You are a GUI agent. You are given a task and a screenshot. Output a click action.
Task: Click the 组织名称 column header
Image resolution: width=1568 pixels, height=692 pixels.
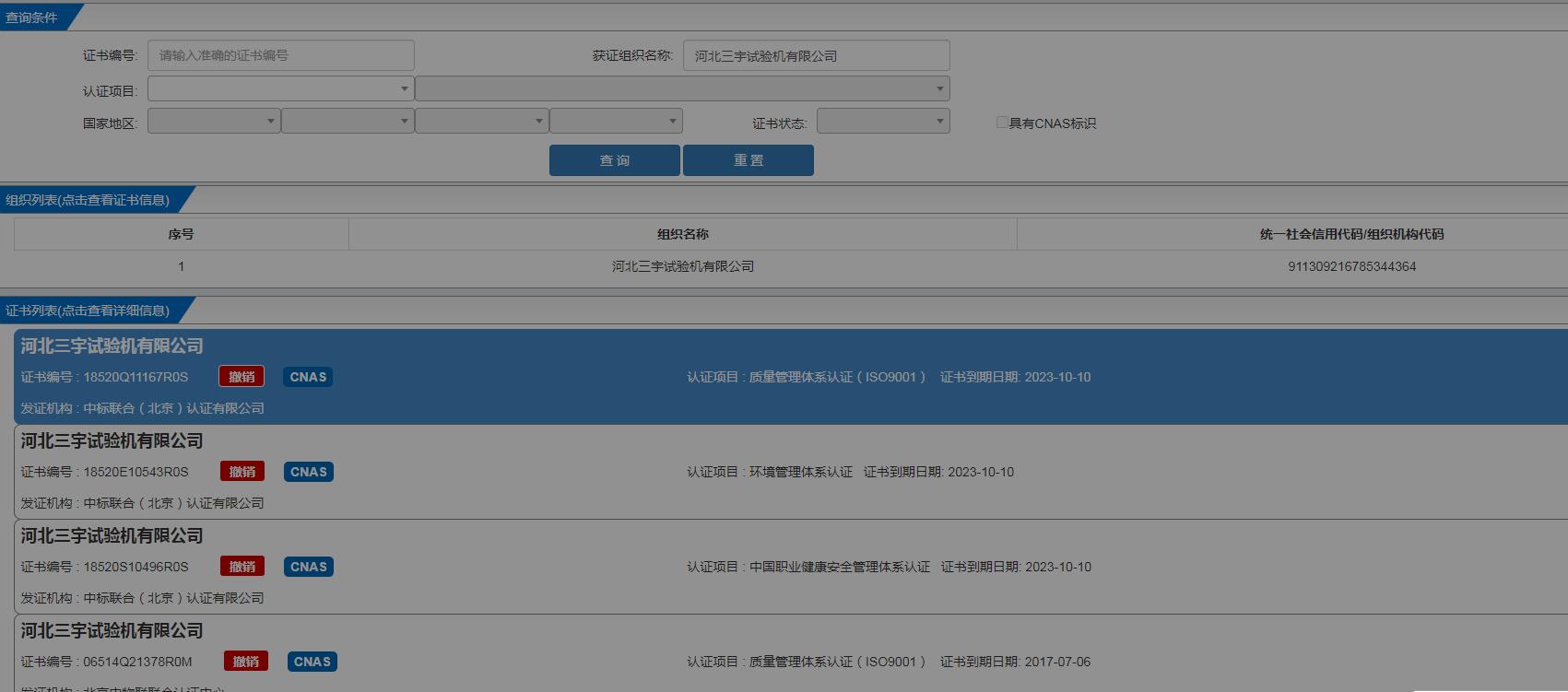pos(683,234)
